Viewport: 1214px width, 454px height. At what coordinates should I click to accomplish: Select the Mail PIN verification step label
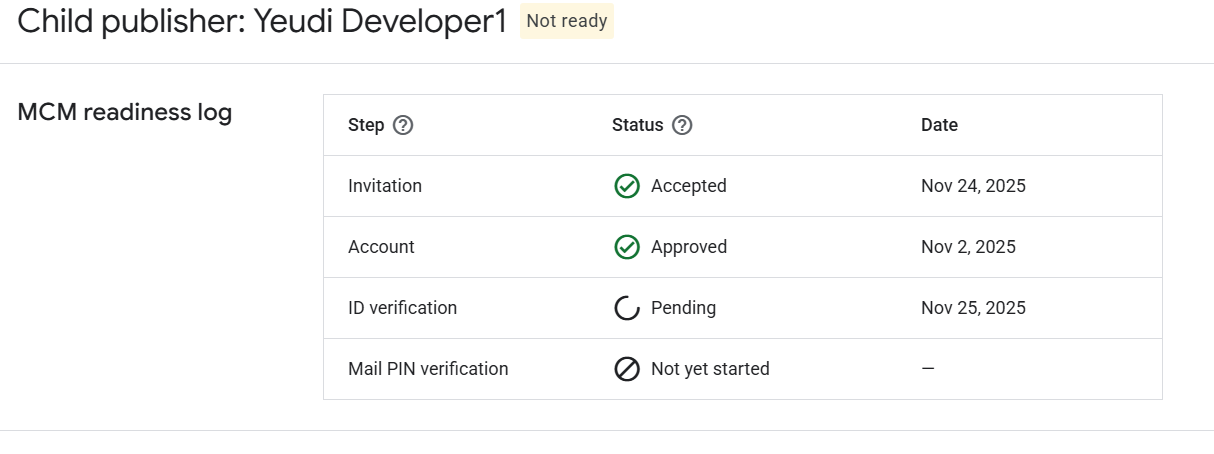coord(428,369)
